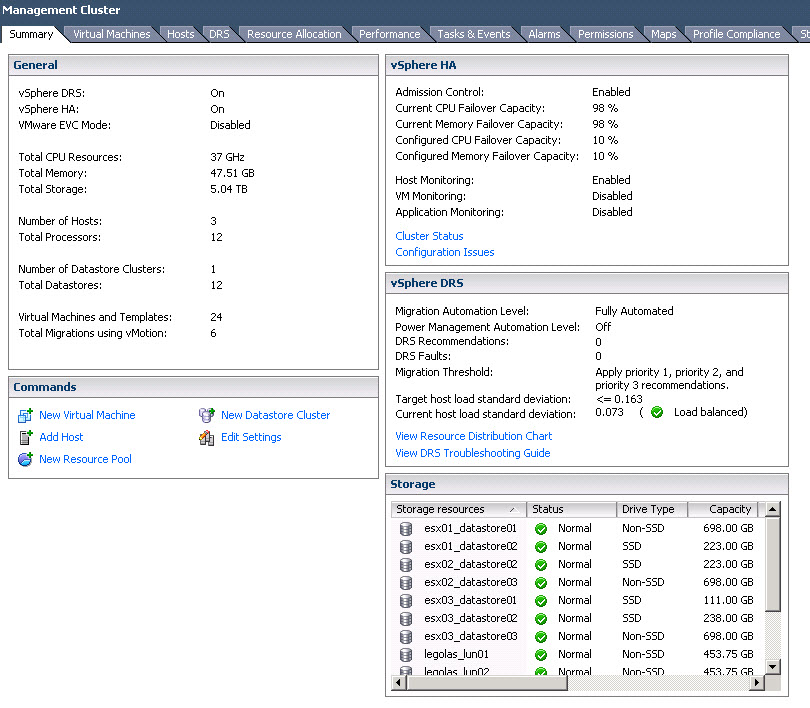
Task: Open the Cluster Status link
Action: point(429,236)
